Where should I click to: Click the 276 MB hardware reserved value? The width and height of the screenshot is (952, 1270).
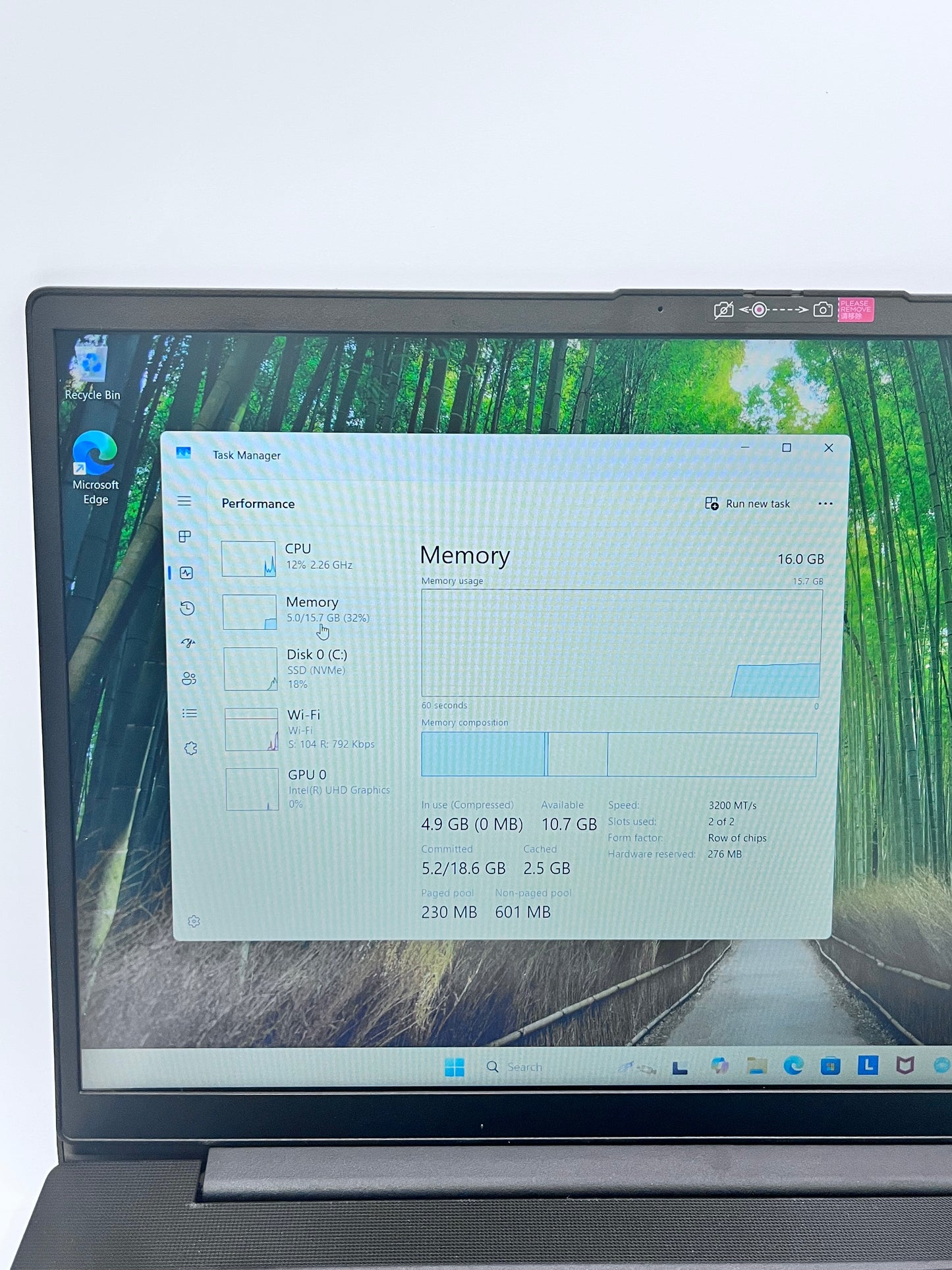pyautogui.click(x=725, y=854)
